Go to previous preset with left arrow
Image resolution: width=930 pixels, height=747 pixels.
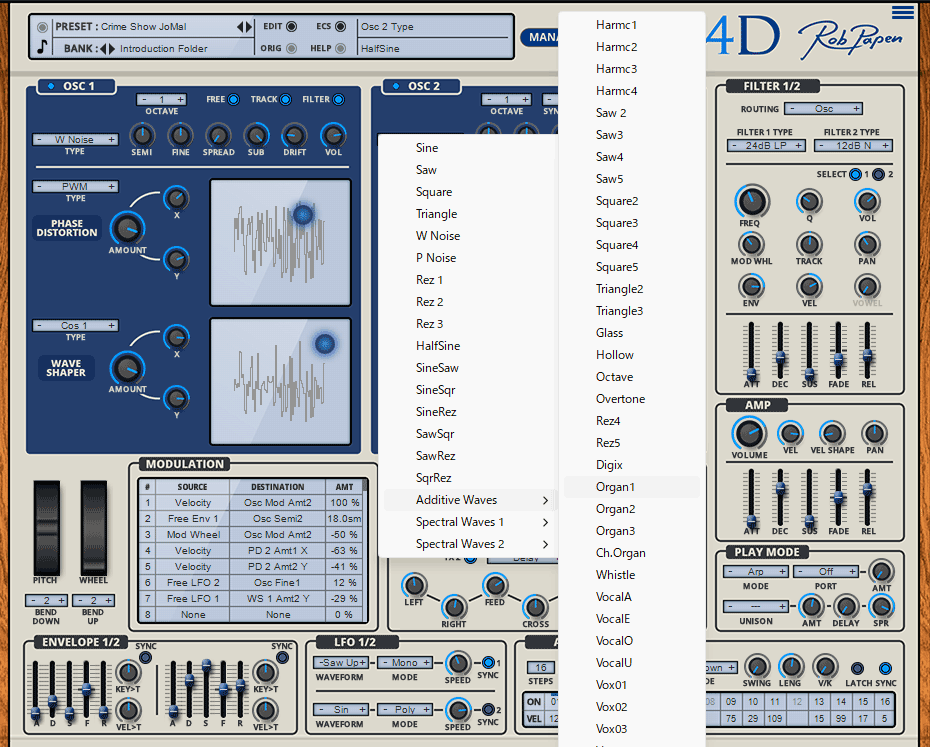pyautogui.click(x=240, y=27)
